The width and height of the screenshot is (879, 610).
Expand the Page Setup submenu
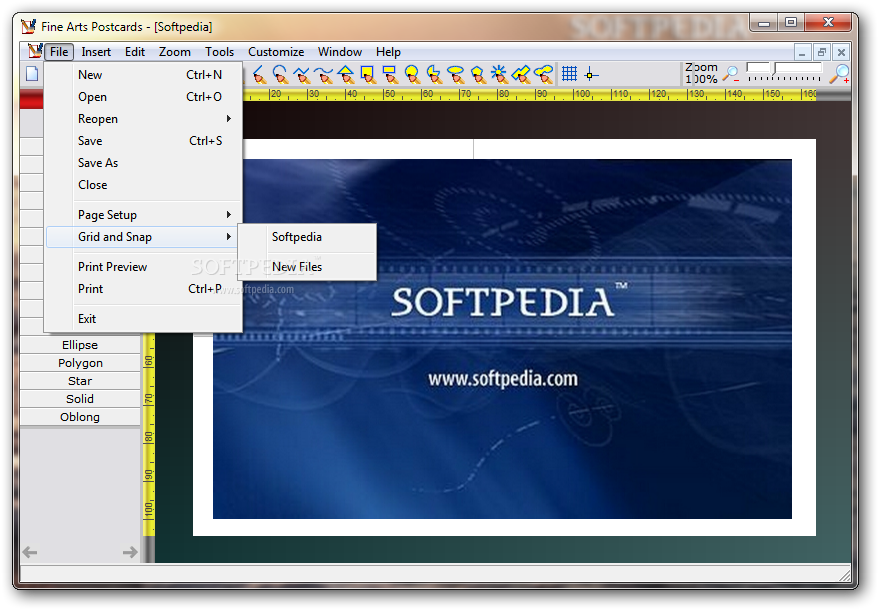coord(144,214)
